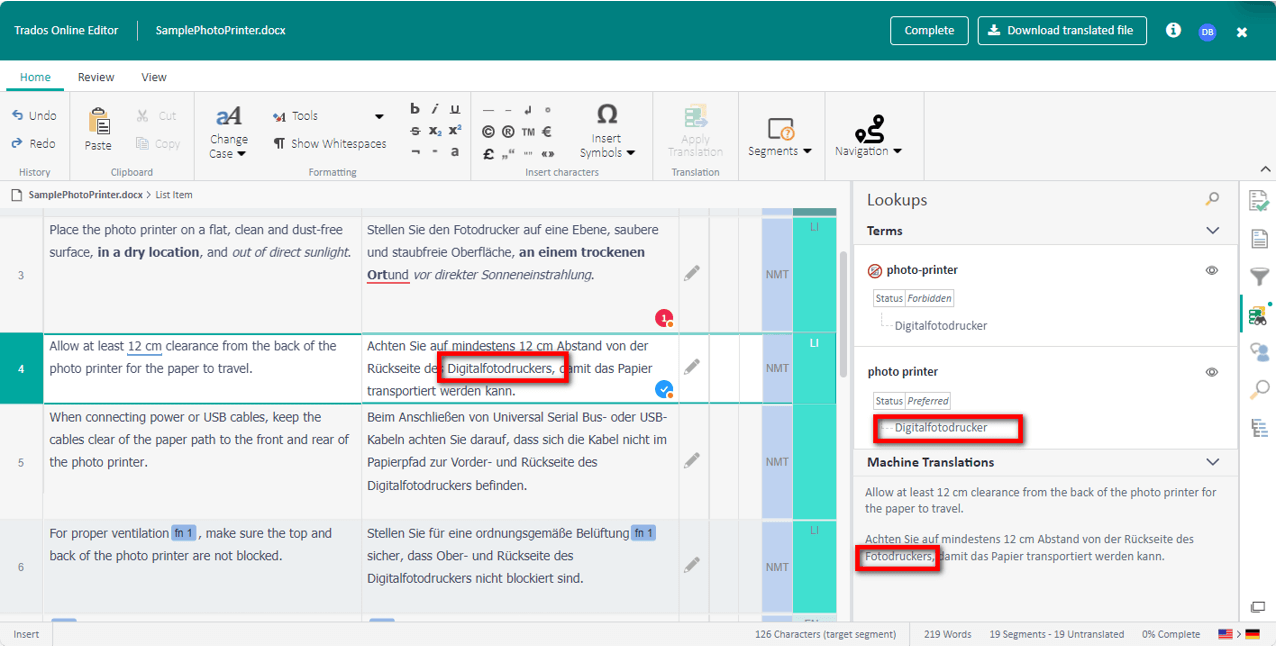The width and height of the screenshot is (1276, 646).
Task: Insert the euro sign character
Action: (547, 131)
